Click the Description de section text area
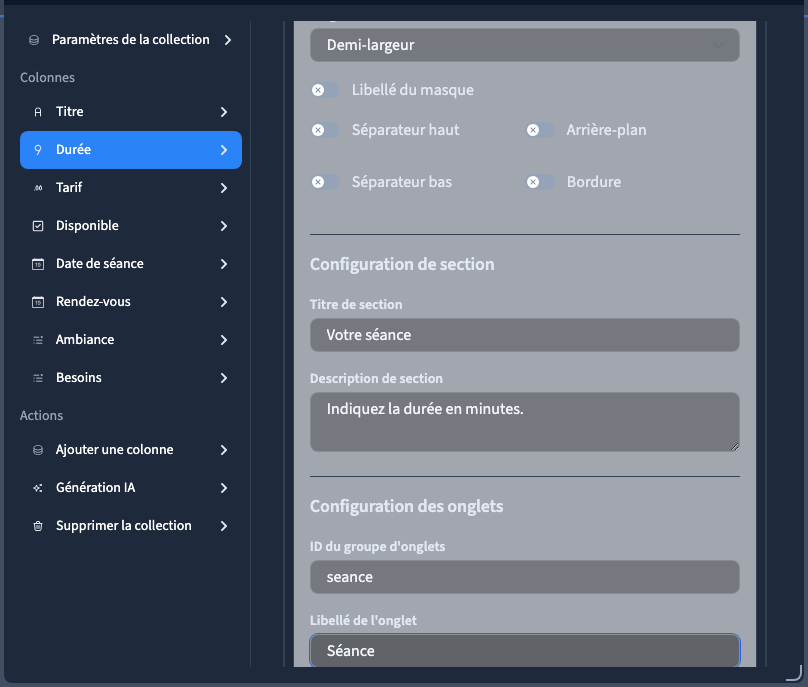Screen dimensions: 808x687 point(525,422)
